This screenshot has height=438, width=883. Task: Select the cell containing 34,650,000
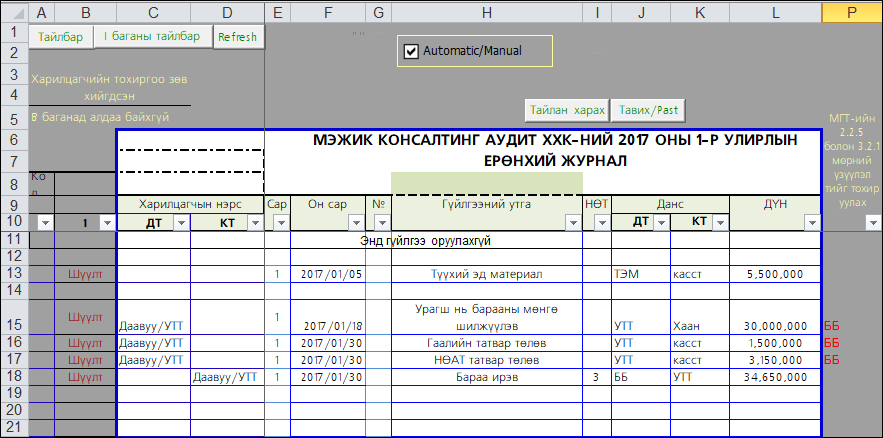(775, 377)
